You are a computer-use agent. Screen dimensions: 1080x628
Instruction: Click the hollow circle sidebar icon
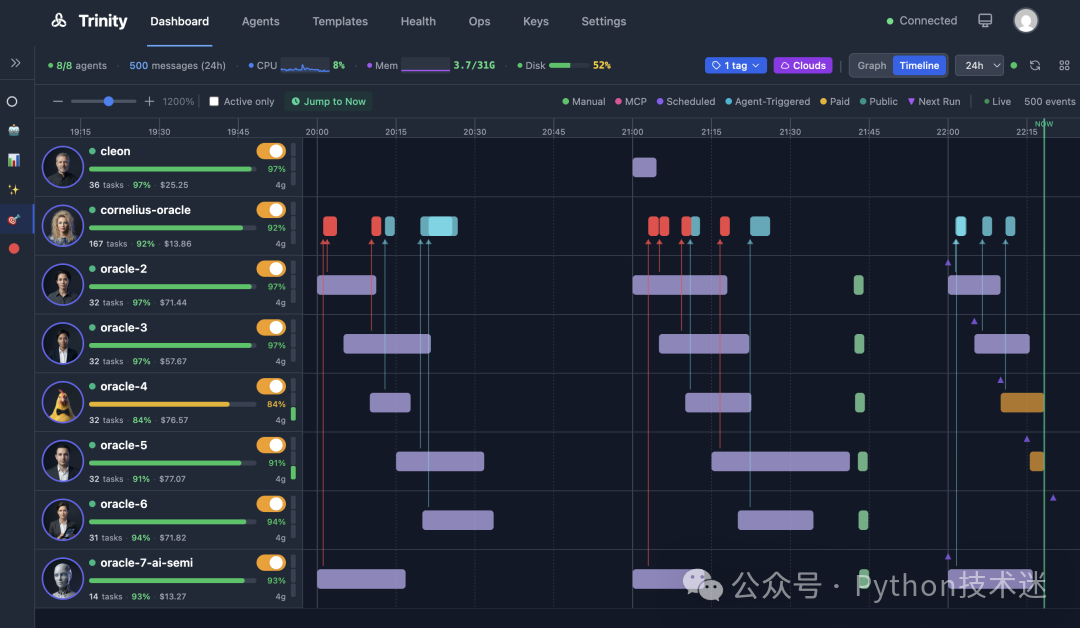pos(12,102)
